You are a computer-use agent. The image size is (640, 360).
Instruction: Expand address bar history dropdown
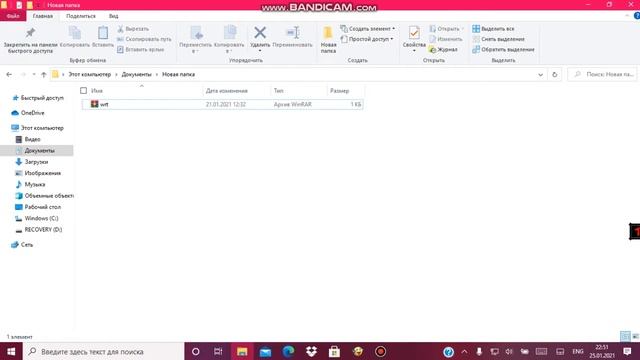point(540,75)
